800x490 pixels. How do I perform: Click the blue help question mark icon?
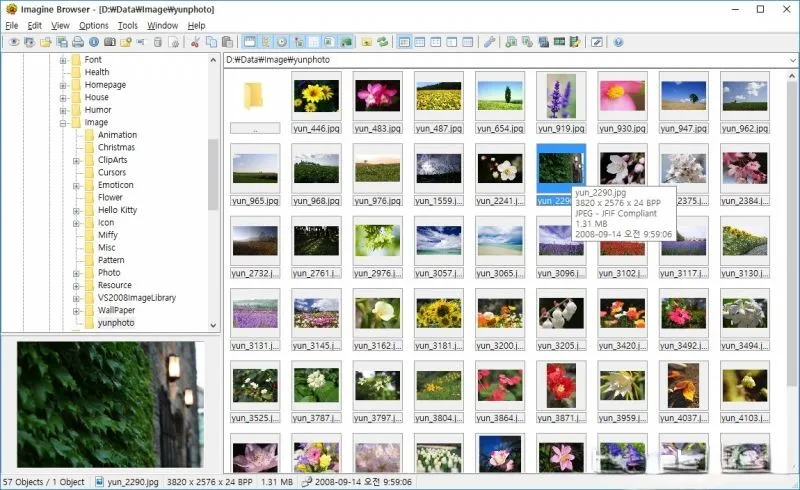pos(618,42)
